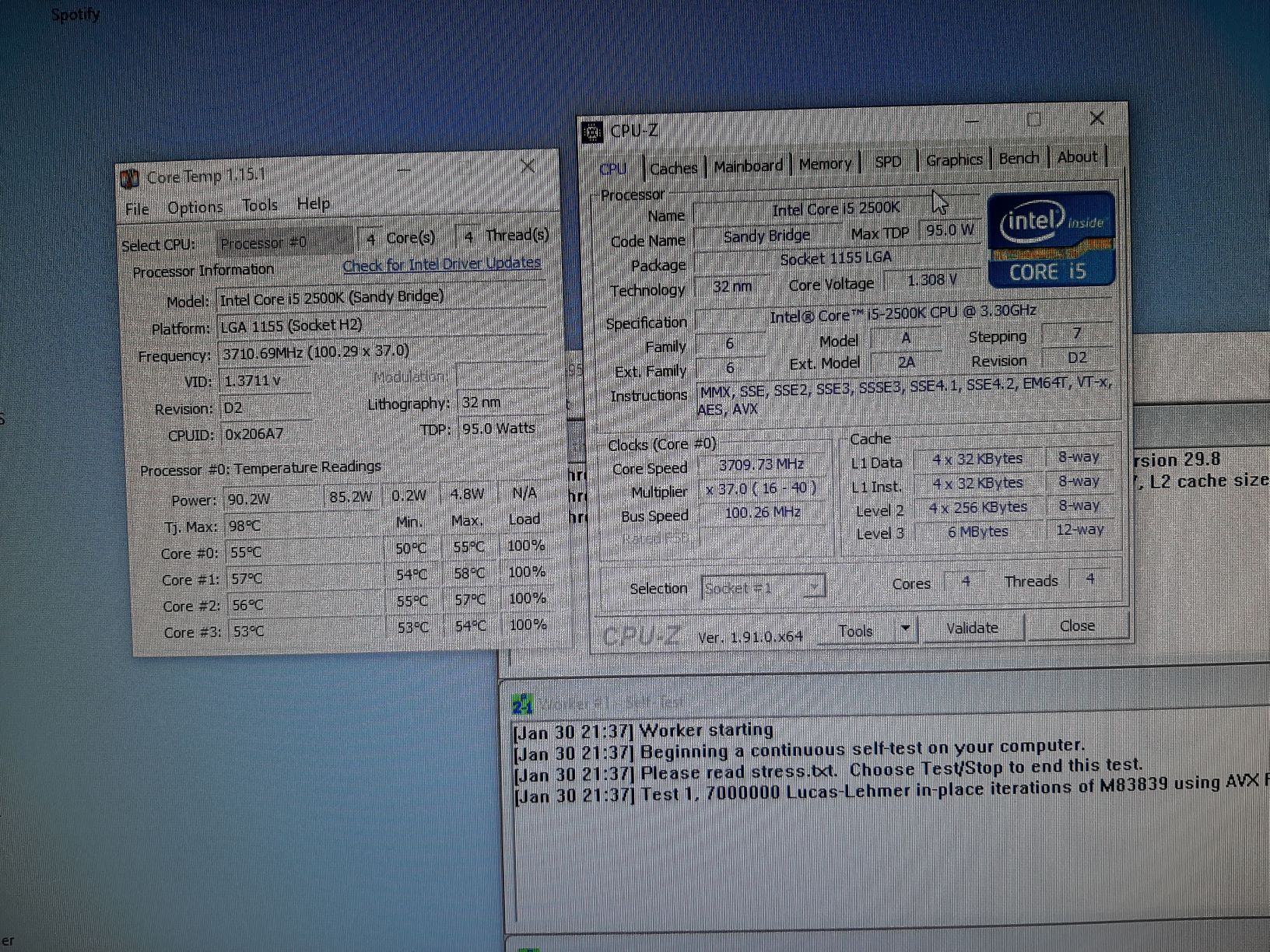Click the Intel Core i5 logo badge
The width and height of the screenshot is (1270, 952).
tap(1051, 239)
